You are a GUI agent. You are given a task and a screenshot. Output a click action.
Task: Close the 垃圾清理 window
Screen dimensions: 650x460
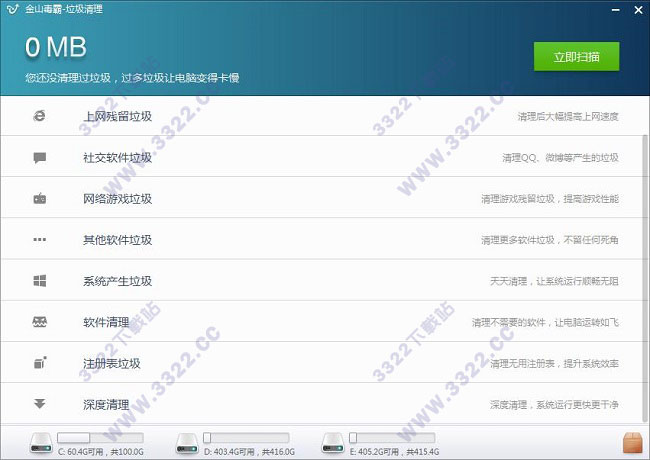pyautogui.click(x=638, y=10)
